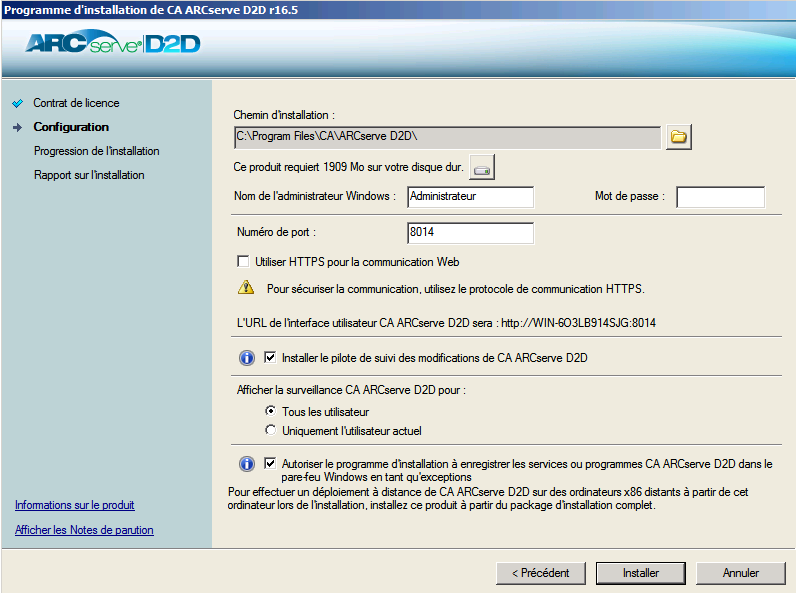Focus the Nom de l'administrateur Windows field
The width and height of the screenshot is (796, 593).
[471, 197]
